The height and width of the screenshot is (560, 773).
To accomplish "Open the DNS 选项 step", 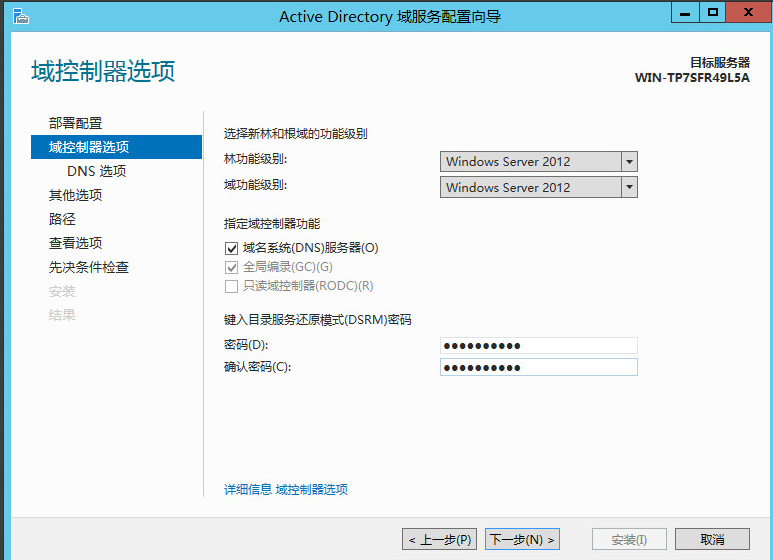I will 97,171.
